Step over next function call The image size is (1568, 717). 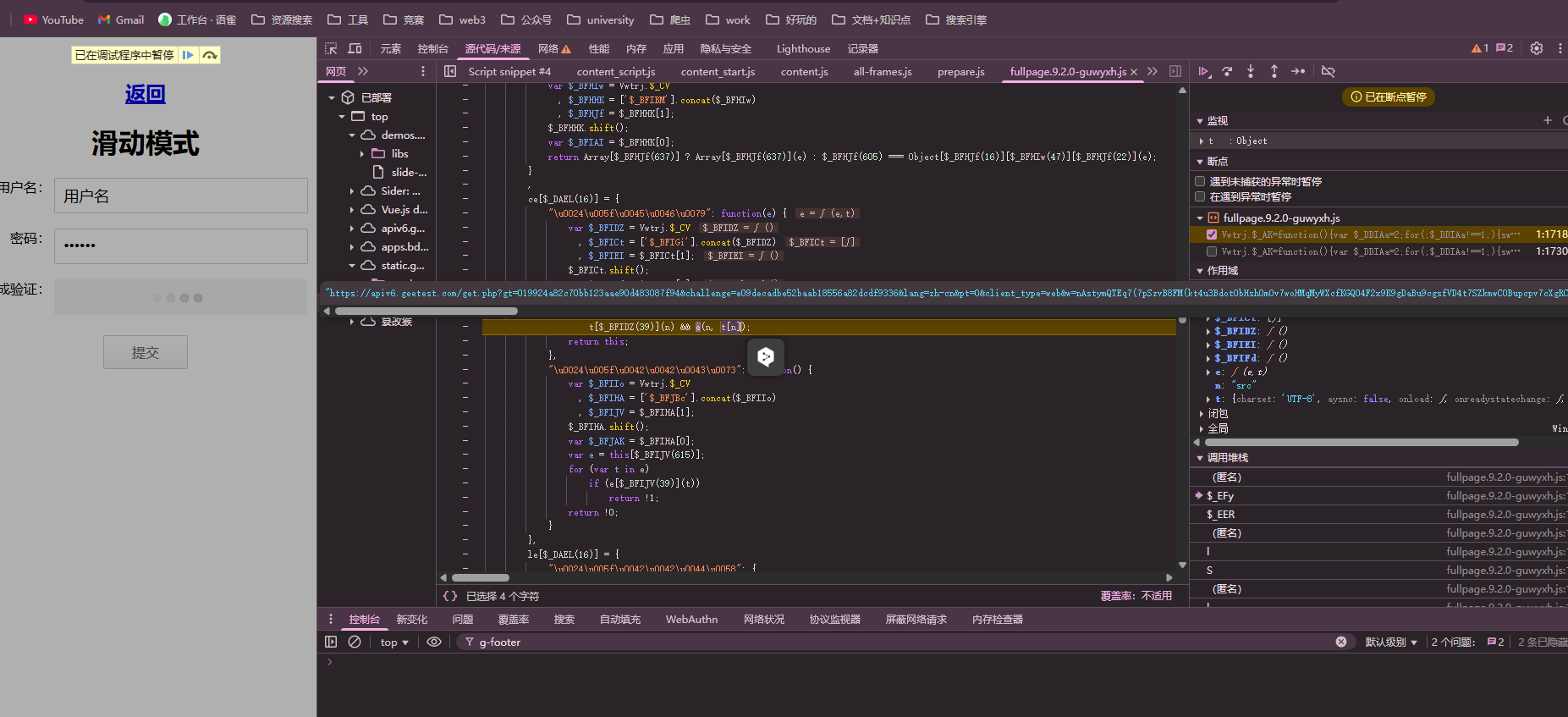[x=1227, y=72]
